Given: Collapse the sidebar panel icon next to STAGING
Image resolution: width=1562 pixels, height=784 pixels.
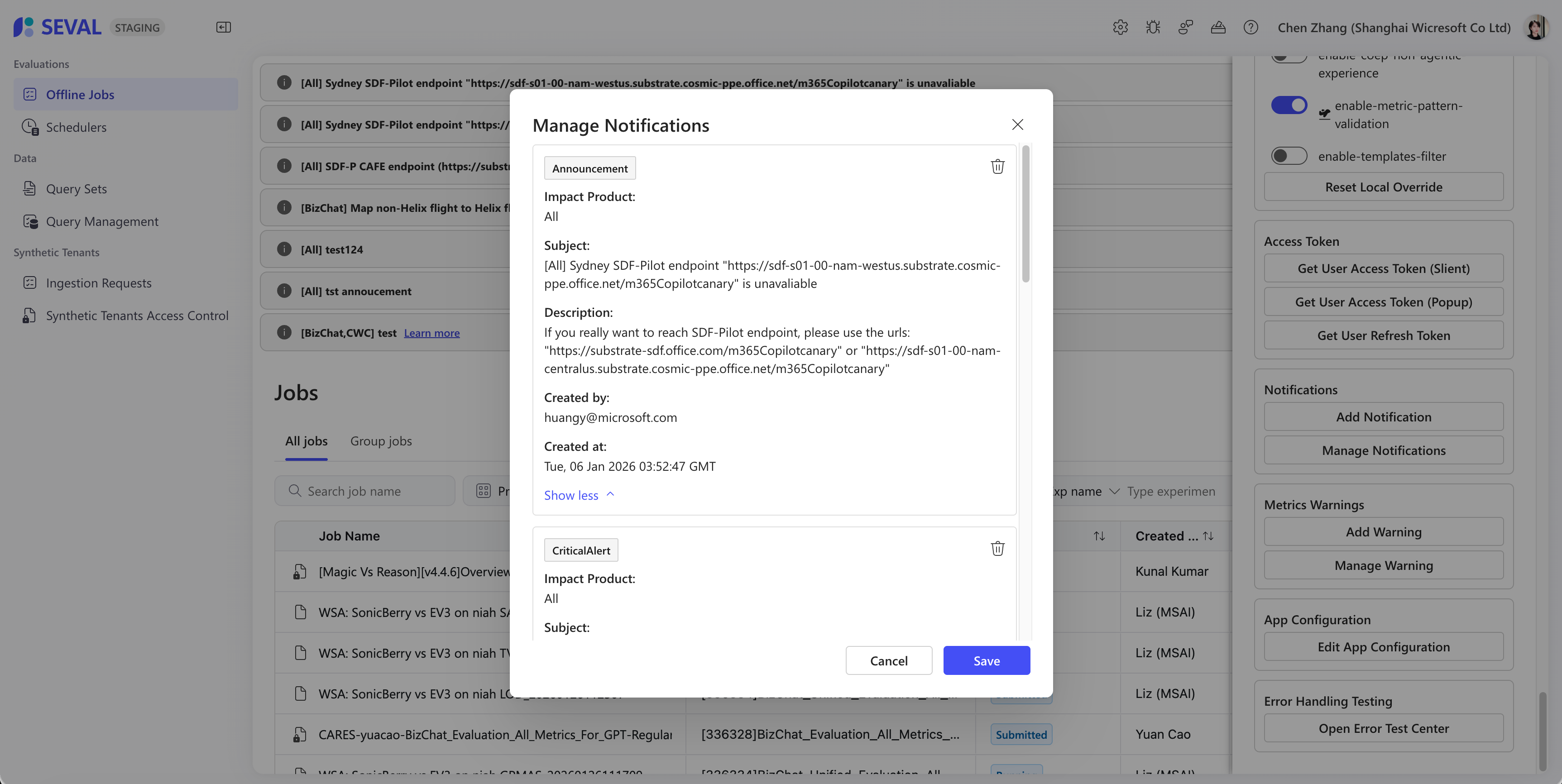Looking at the screenshot, I should 223,27.
